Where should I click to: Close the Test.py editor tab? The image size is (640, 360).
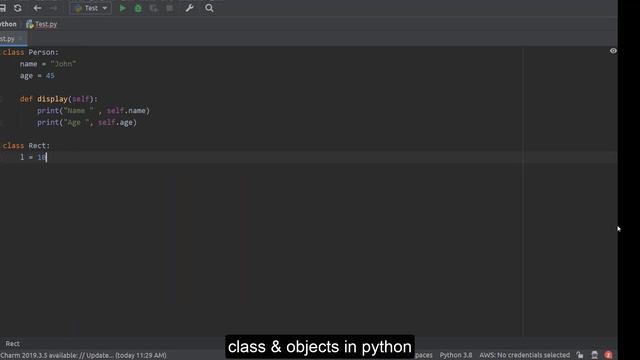pyautogui.click(x=21, y=39)
